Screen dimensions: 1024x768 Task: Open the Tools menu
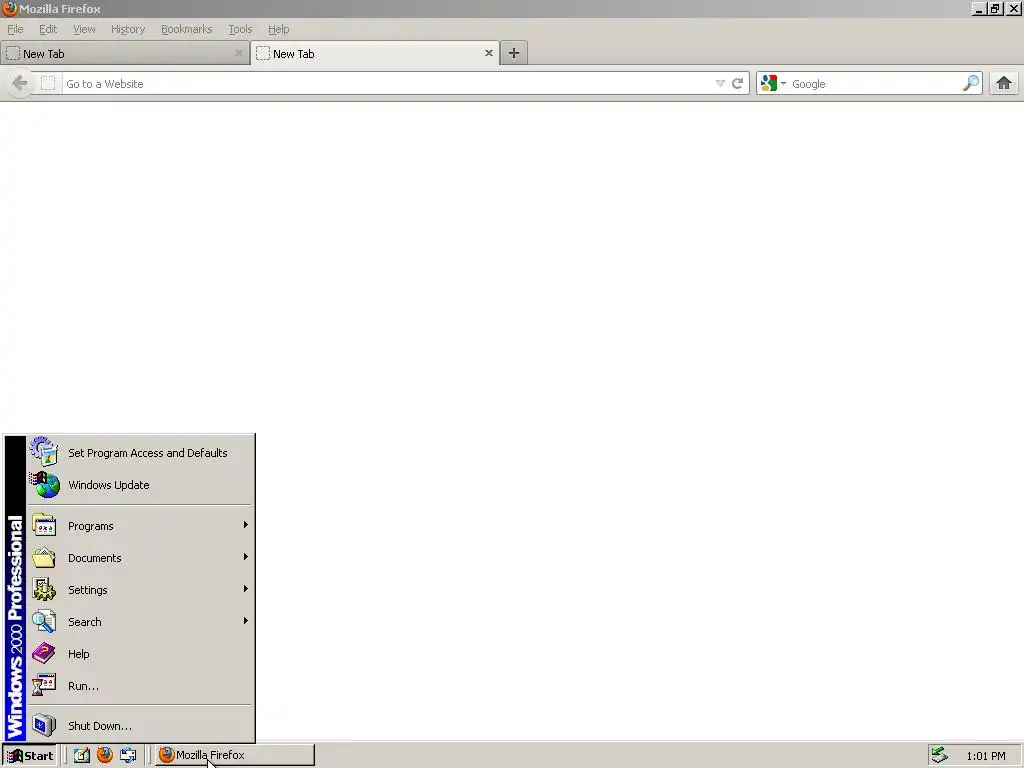click(x=240, y=29)
